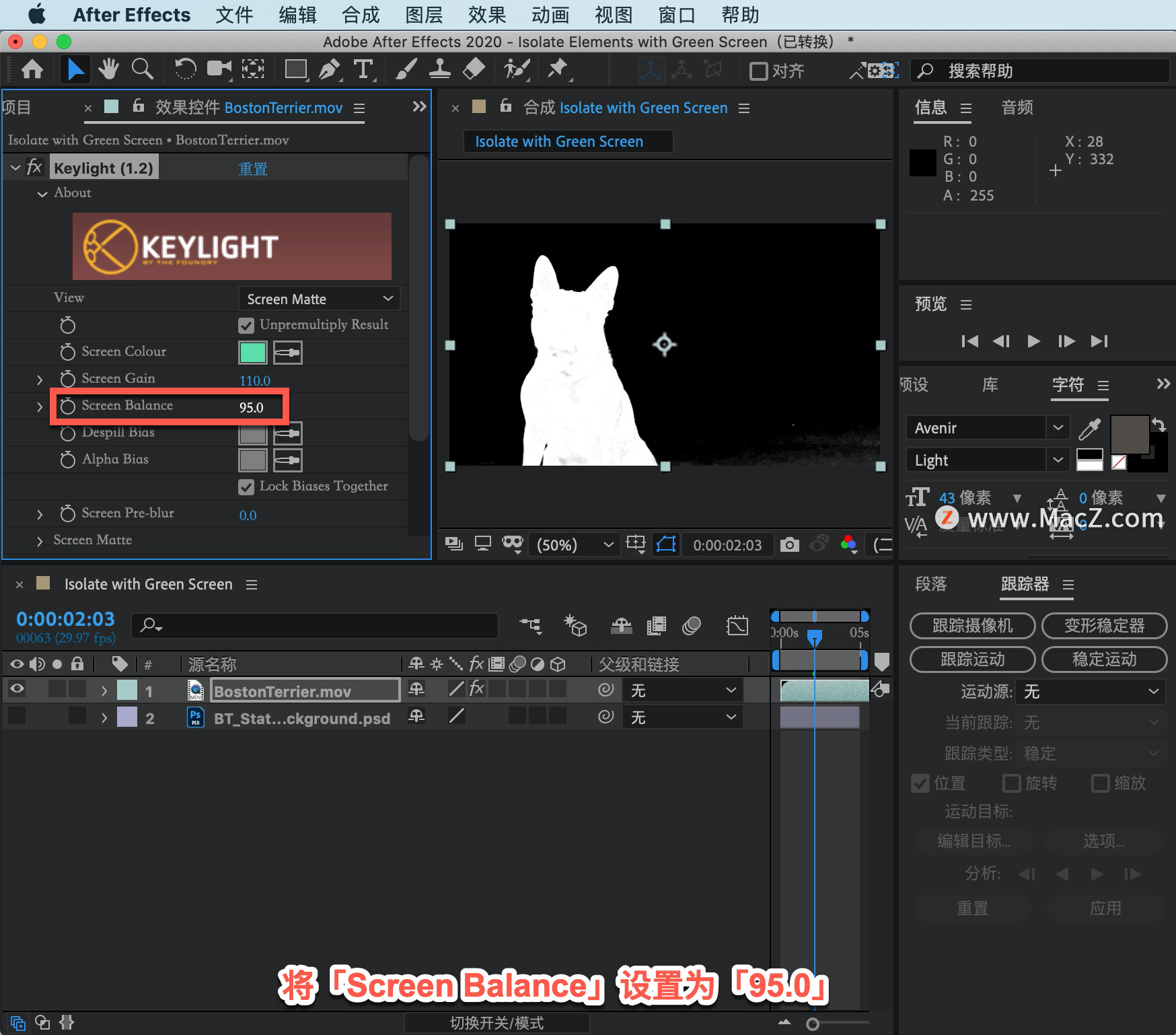The image size is (1176, 1035).
Task: Toggle the 旋转 tracker checkbox
Action: [x=1011, y=783]
